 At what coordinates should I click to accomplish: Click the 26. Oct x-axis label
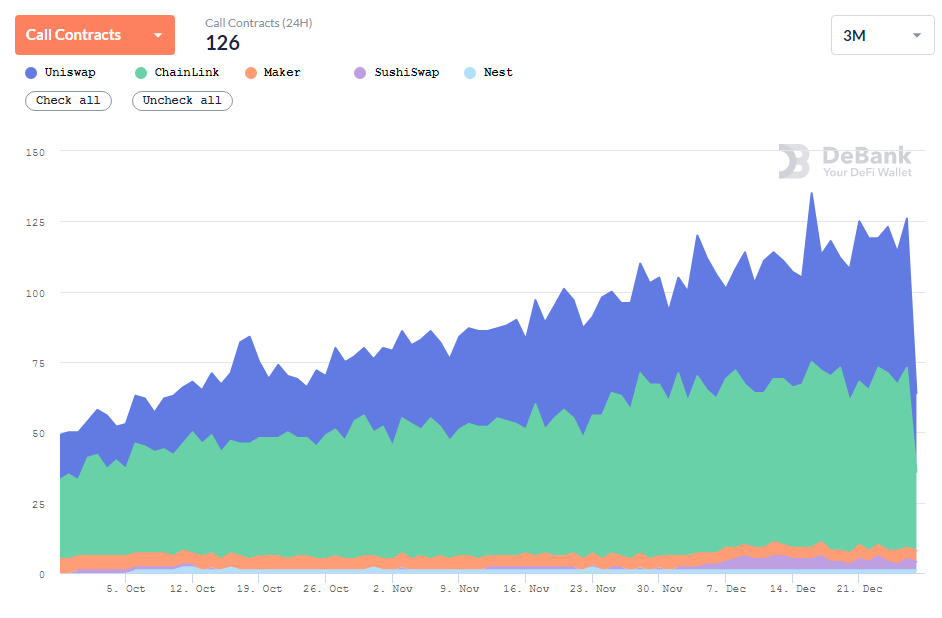tap(326, 589)
